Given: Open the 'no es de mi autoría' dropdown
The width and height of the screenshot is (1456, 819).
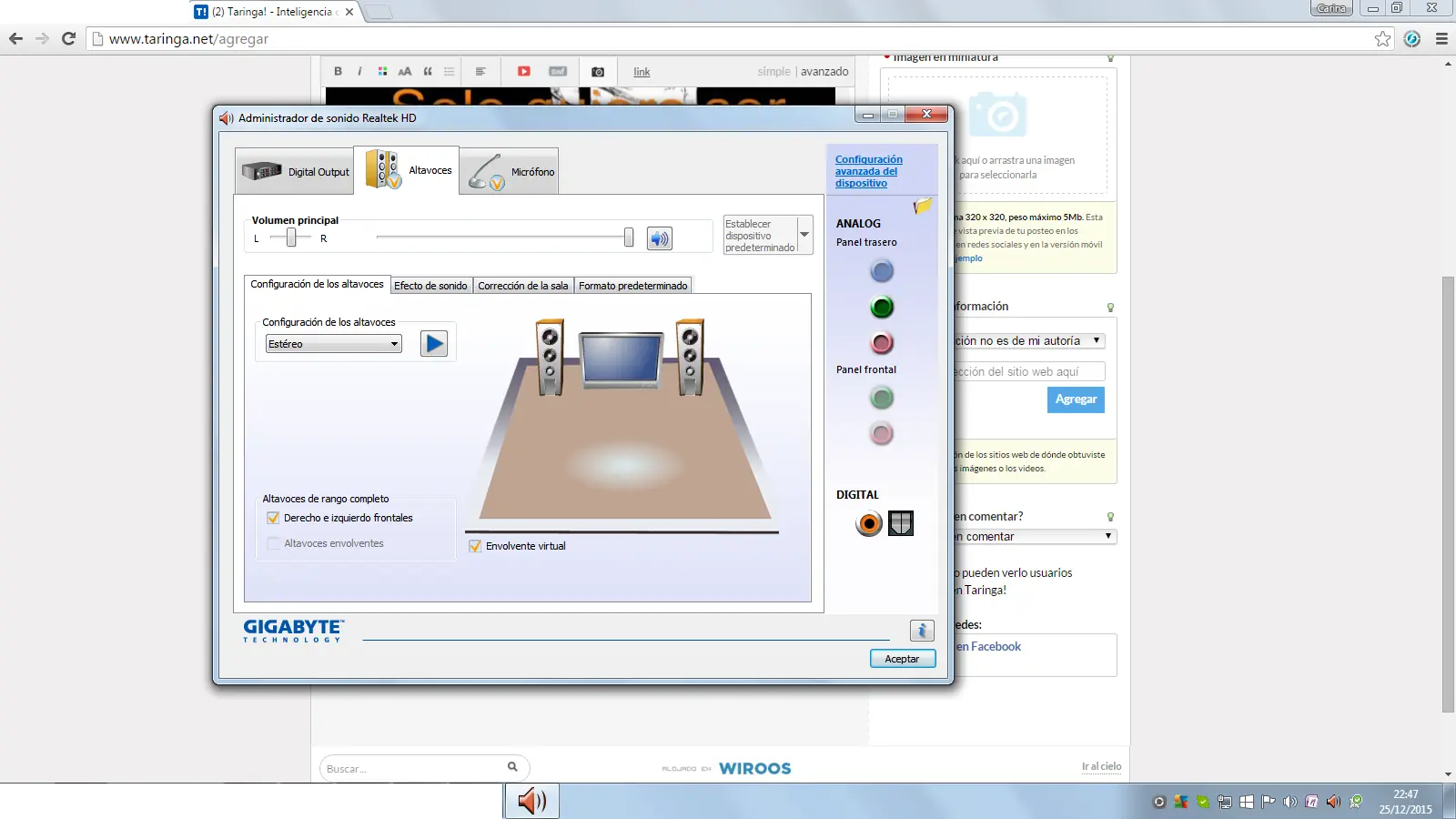Looking at the screenshot, I should click(1029, 340).
